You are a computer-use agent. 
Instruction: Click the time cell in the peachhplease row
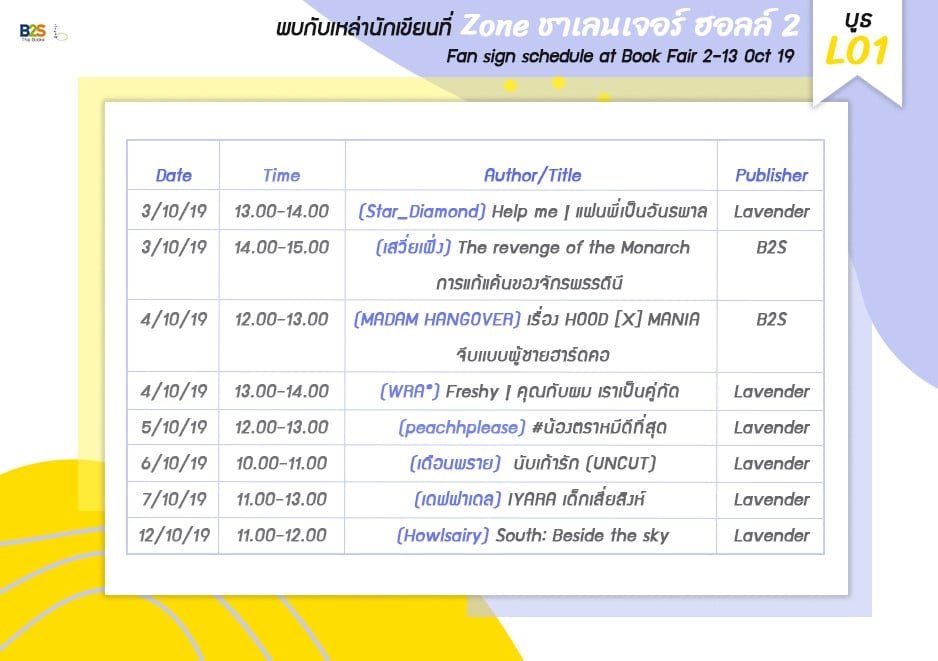click(281, 427)
